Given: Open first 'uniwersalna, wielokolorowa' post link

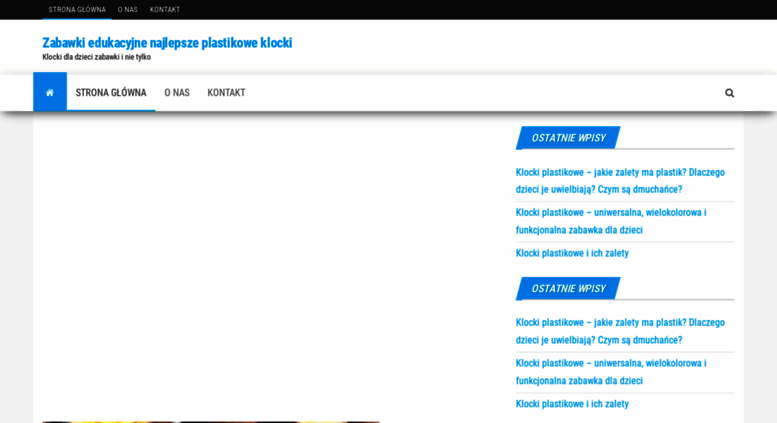Looking at the screenshot, I should (611, 221).
